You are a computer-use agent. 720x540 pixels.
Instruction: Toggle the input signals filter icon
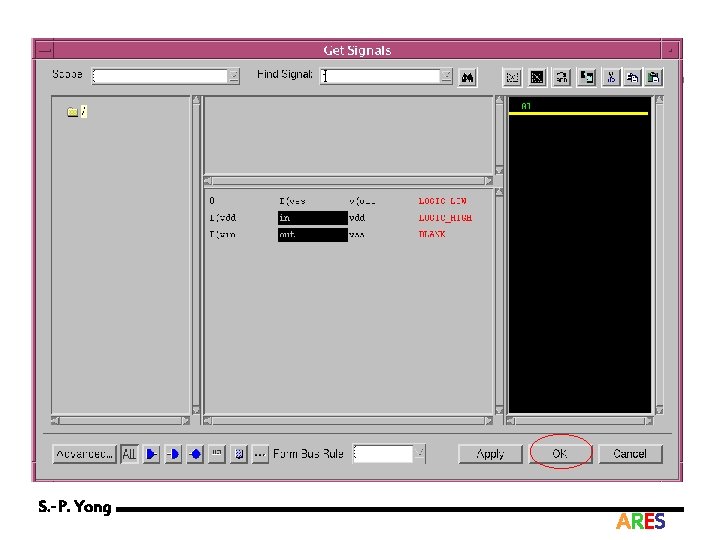click(151, 454)
